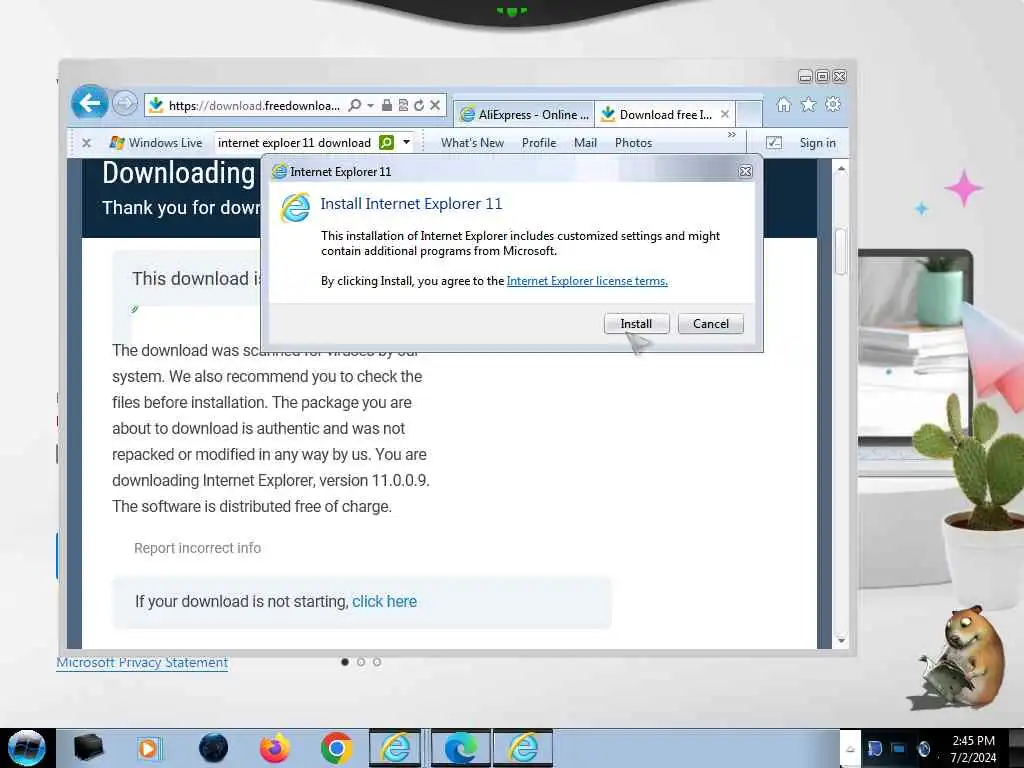Click Install in Internet Explorer 11 dialog
Screen dimensions: 1024x768
tap(636, 323)
